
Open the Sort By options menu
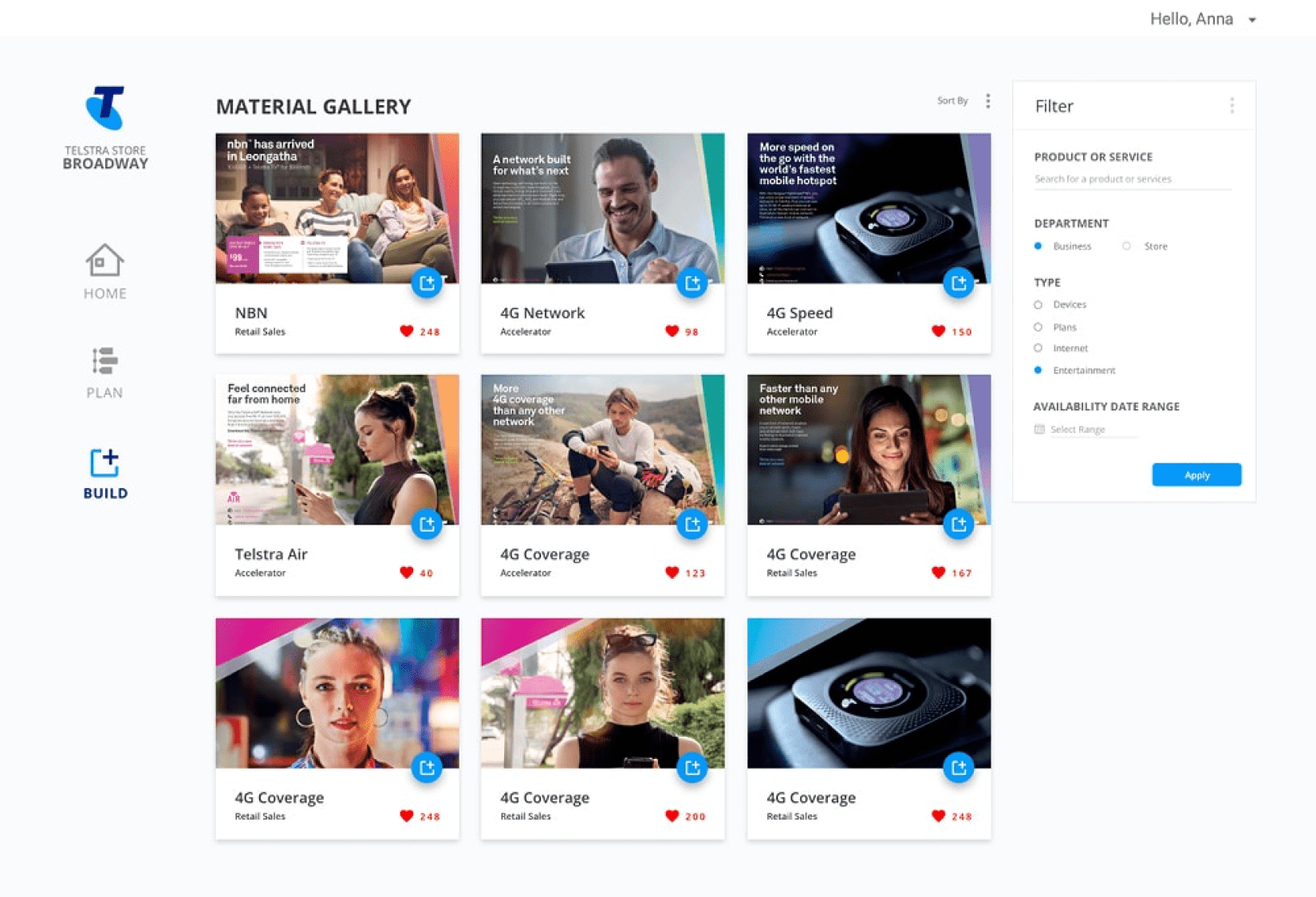(x=987, y=100)
